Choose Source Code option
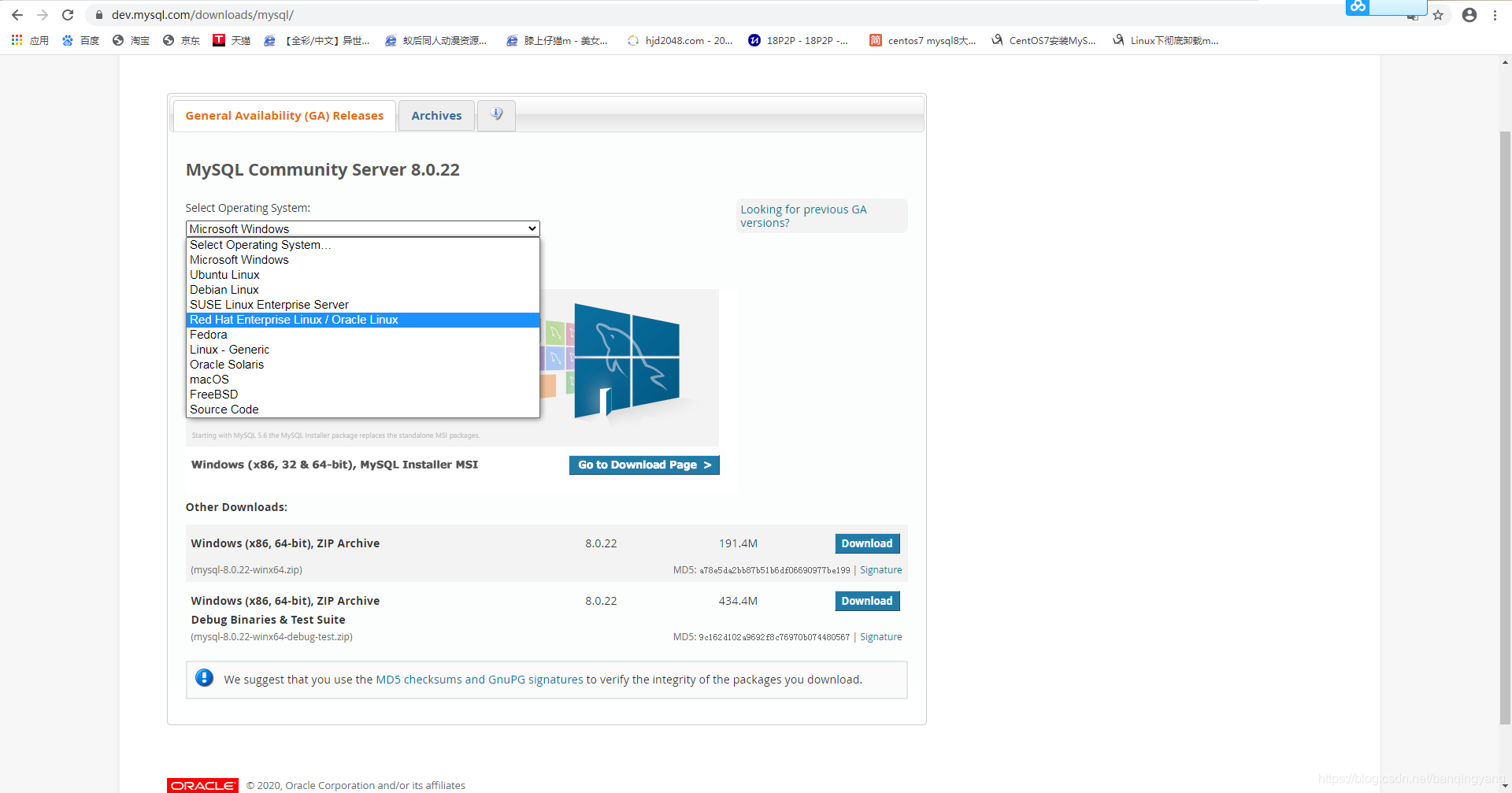The image size is (1512, 793). tap(362, 409)
